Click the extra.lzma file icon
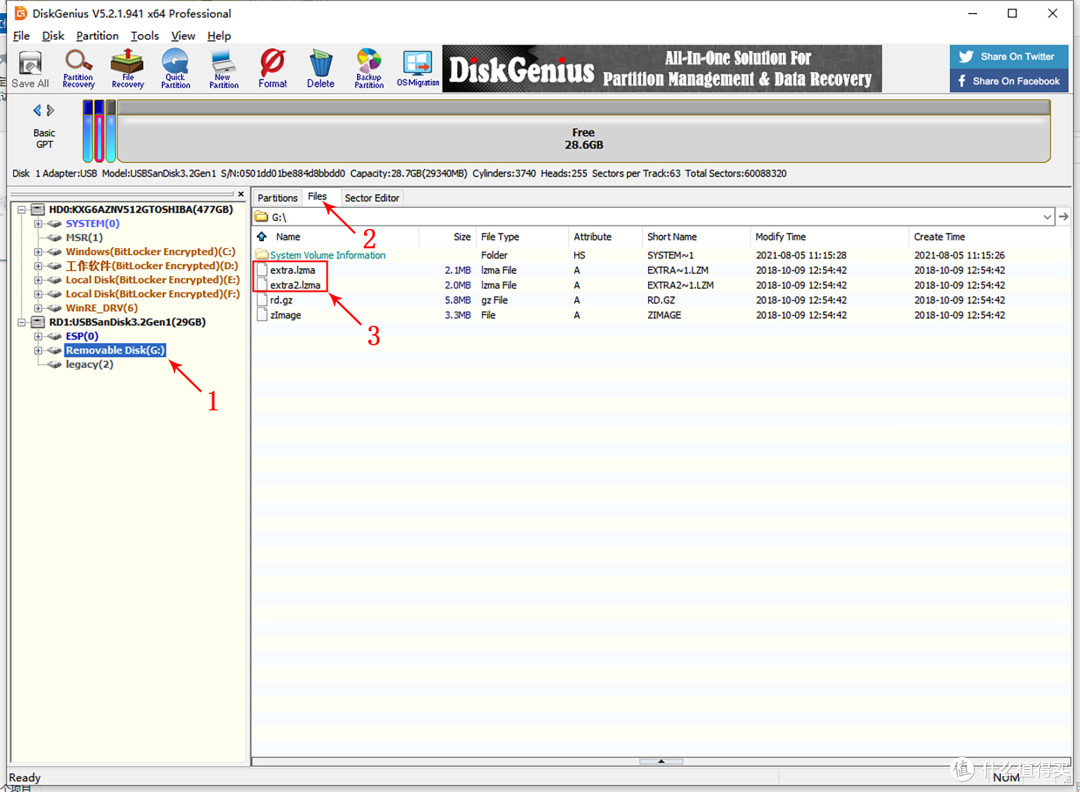 (262, 270)
